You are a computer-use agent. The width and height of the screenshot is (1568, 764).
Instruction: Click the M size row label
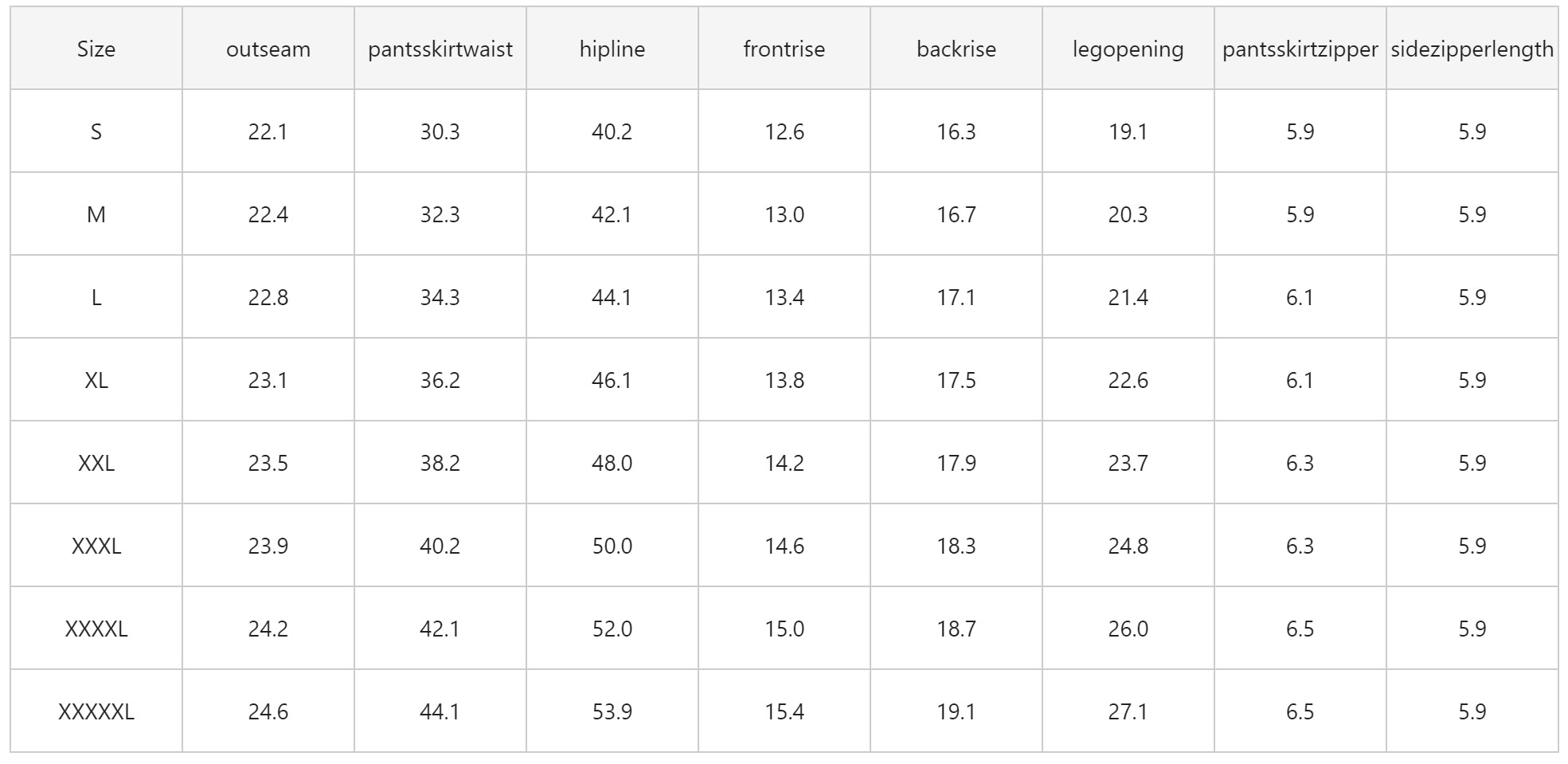(96, 215)
